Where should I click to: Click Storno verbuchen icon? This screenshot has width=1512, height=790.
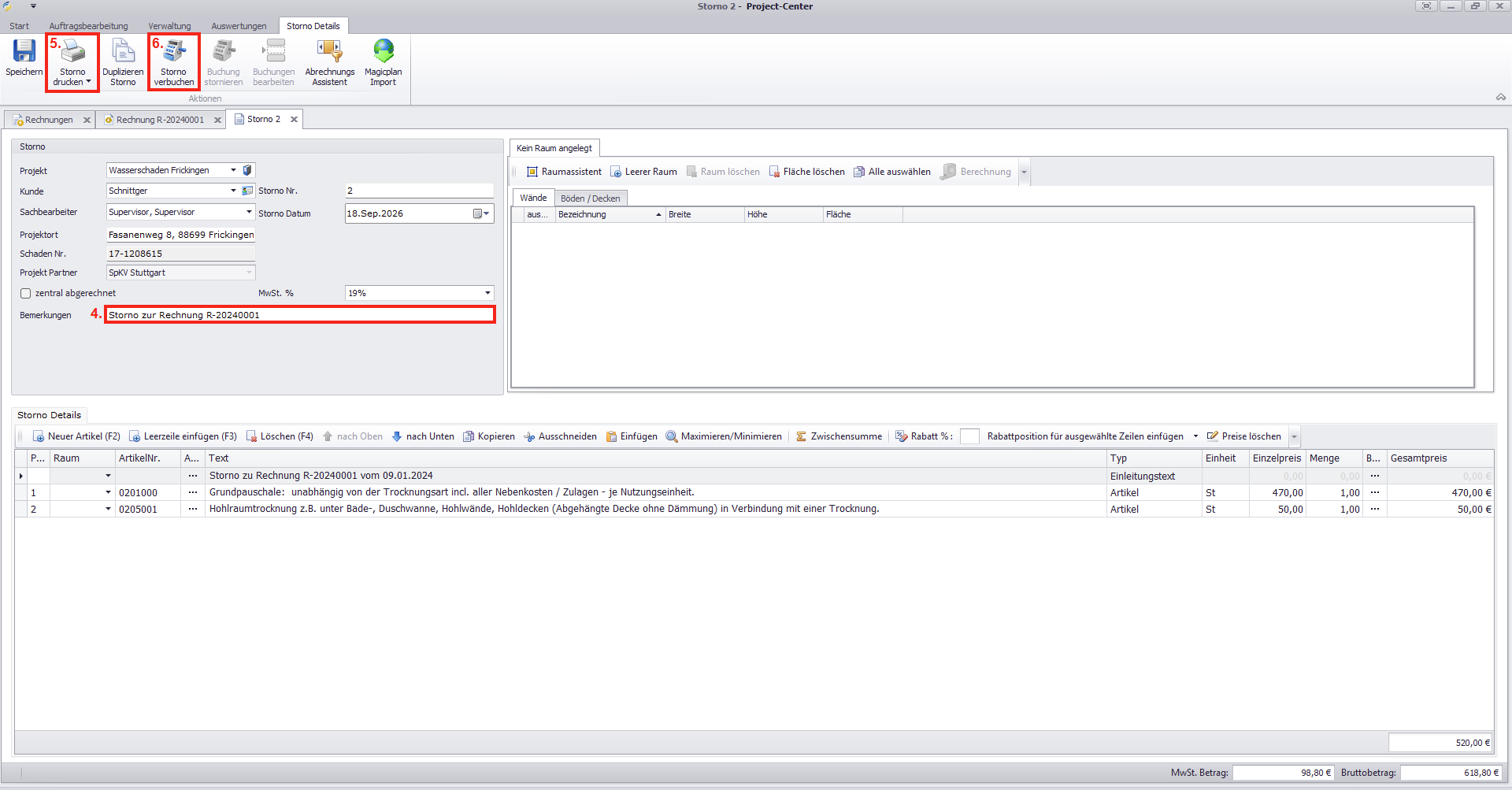tap(174, 51)
